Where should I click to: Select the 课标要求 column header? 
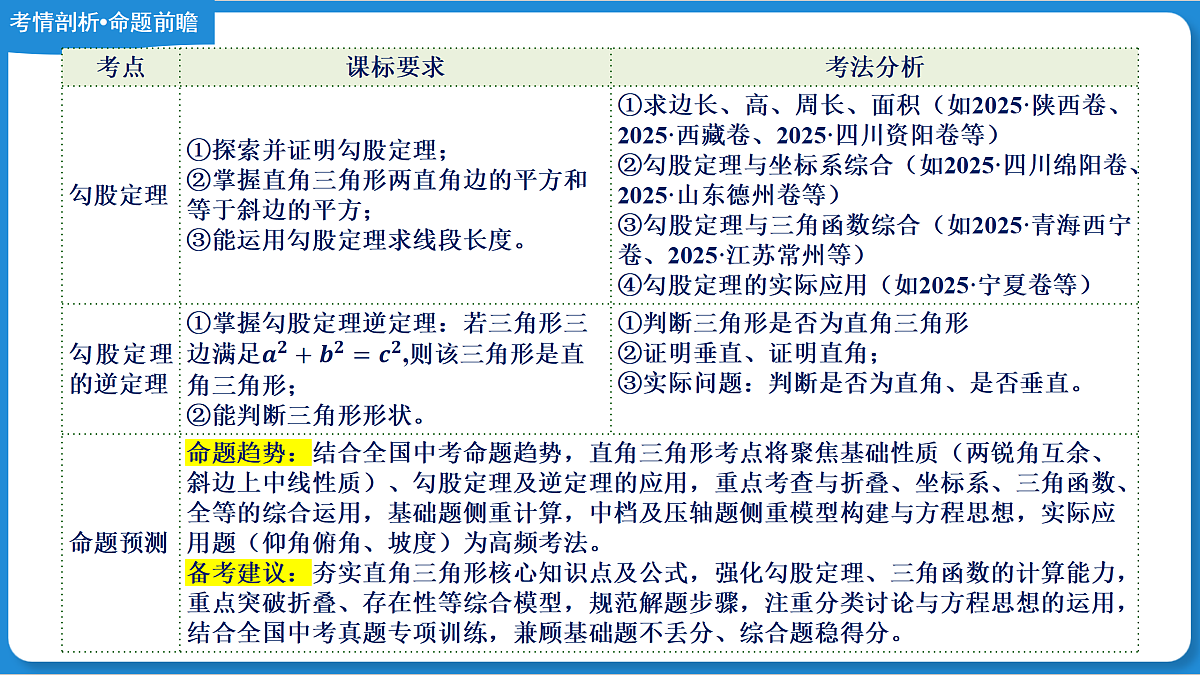tap(395, 67)
